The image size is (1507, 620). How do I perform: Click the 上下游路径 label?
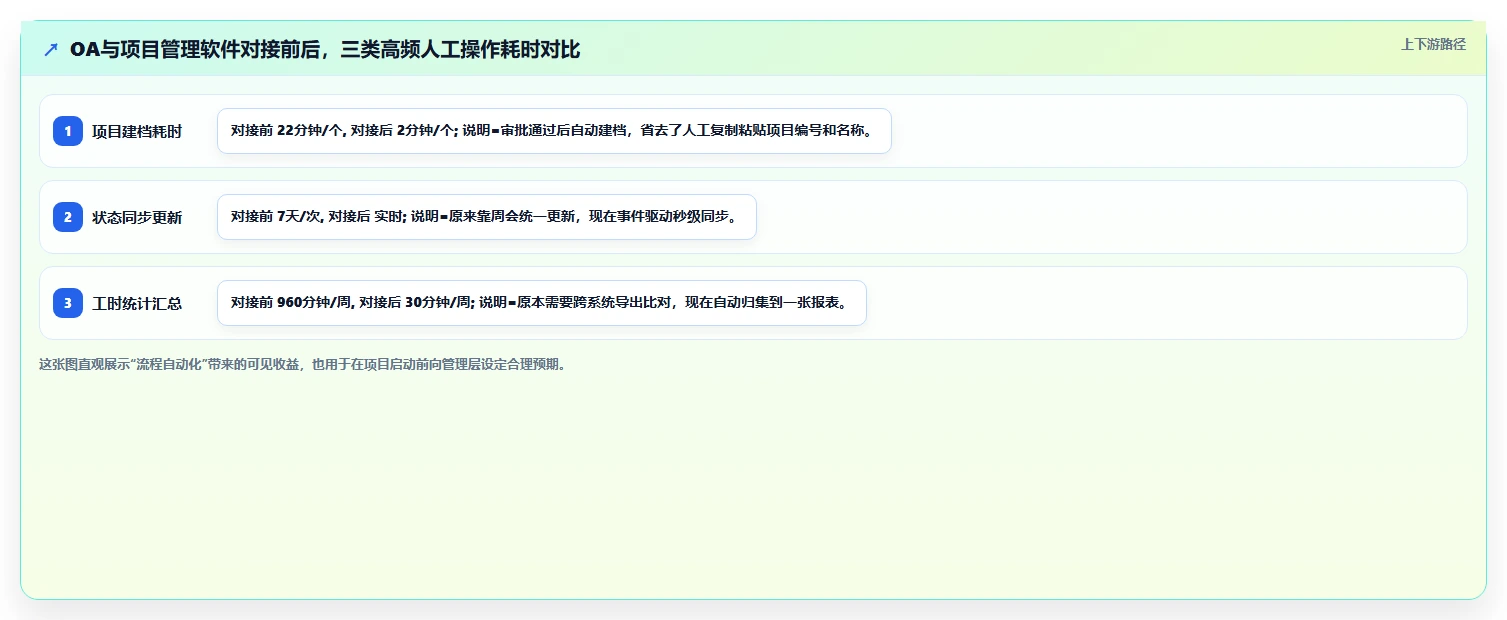coord(1433,44)
